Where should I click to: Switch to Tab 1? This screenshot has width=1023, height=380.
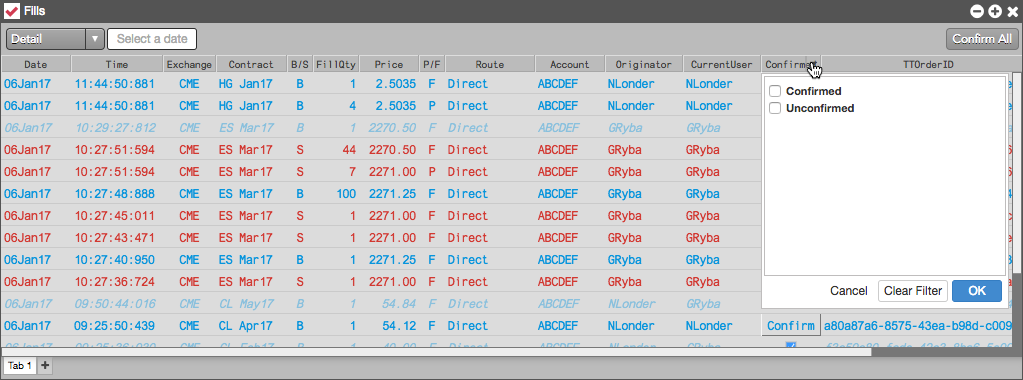(20, 366)
